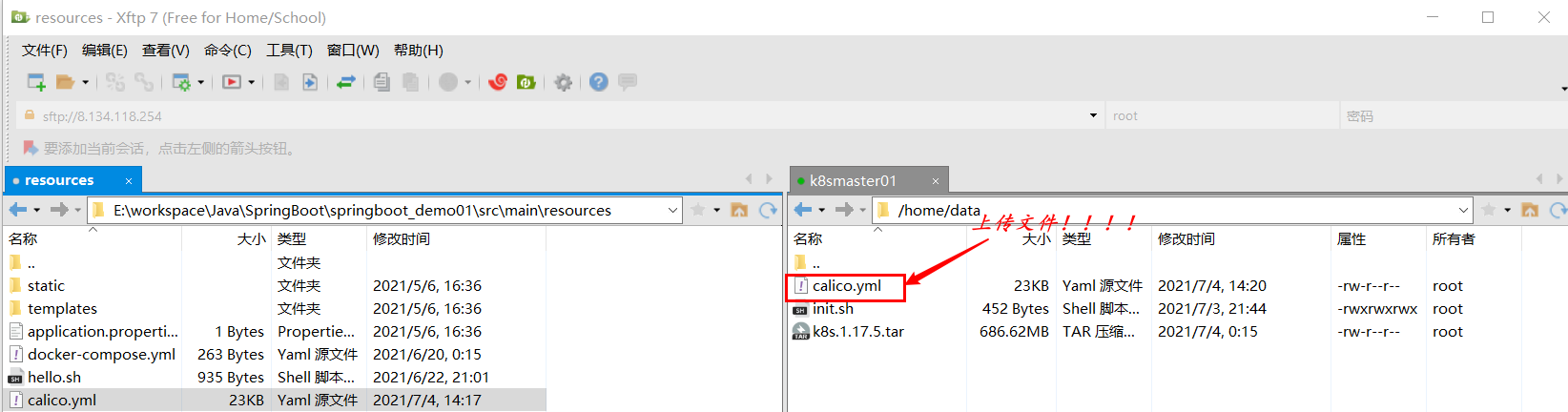
Task: Open local pane home folder icon
Action: (x=739, y=210)
